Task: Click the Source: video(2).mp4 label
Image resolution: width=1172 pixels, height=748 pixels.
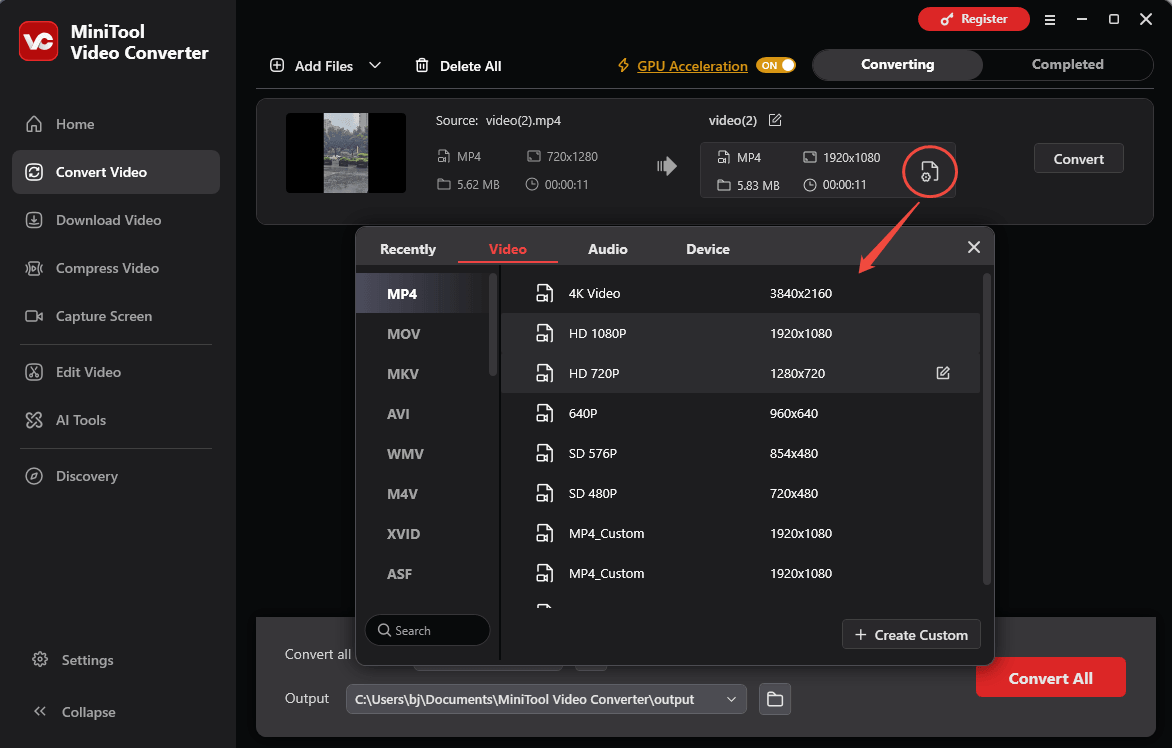Action: click(x=499, y=120)
